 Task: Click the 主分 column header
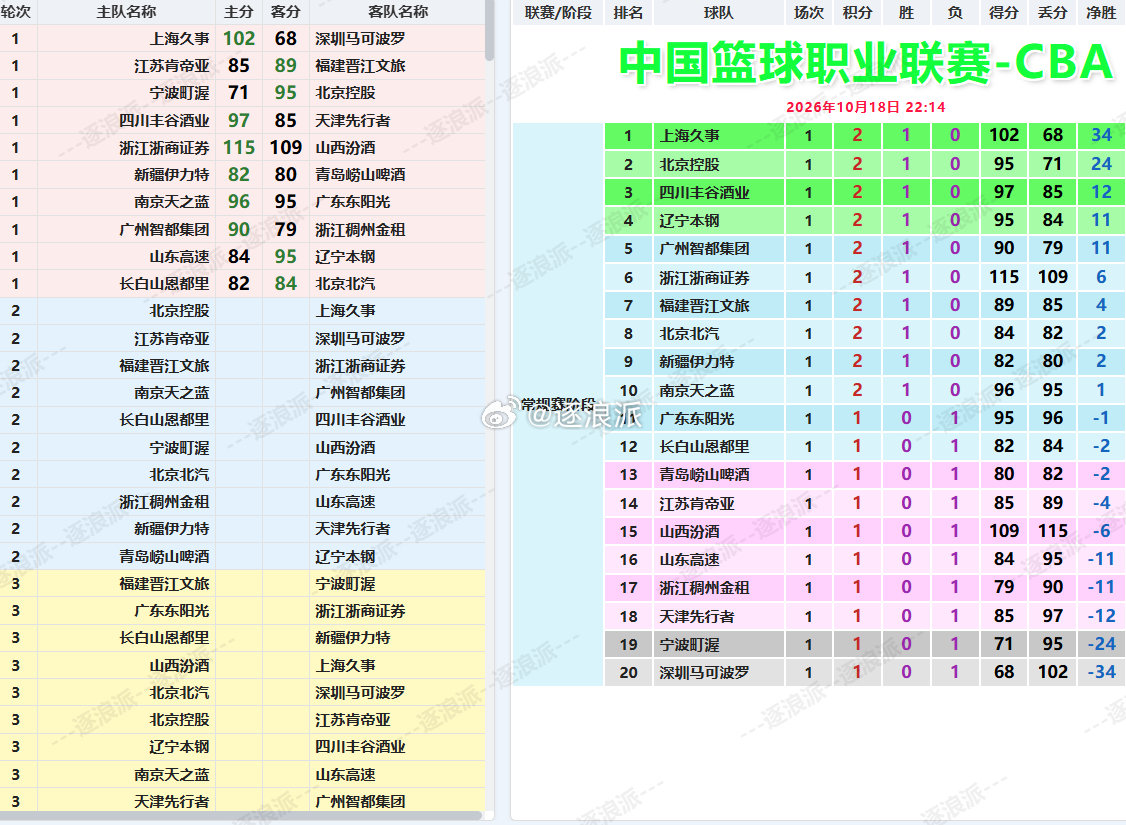[x=238, y=12]
